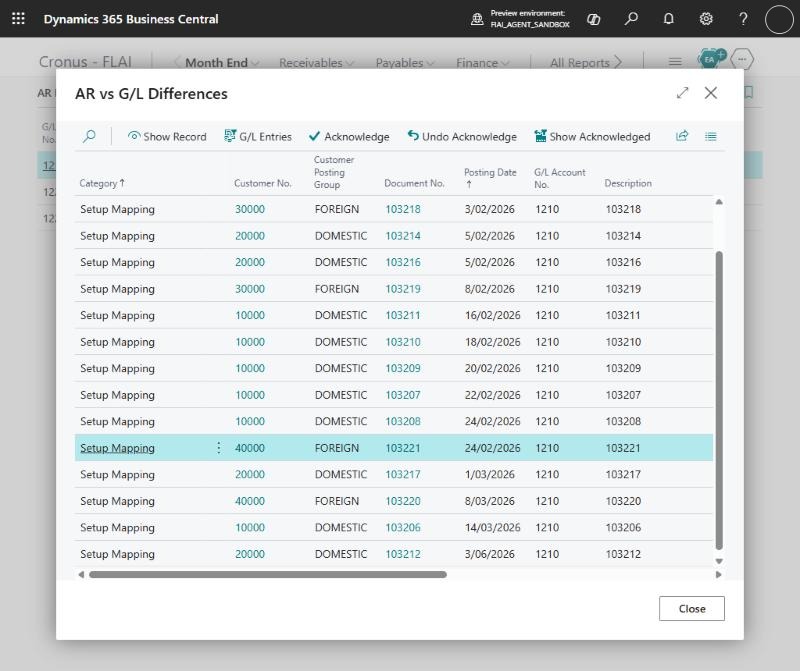Screen dimensions: 800x671
Task: Click the left arrow of horizontal scrollbar
Action: [81, 575]
